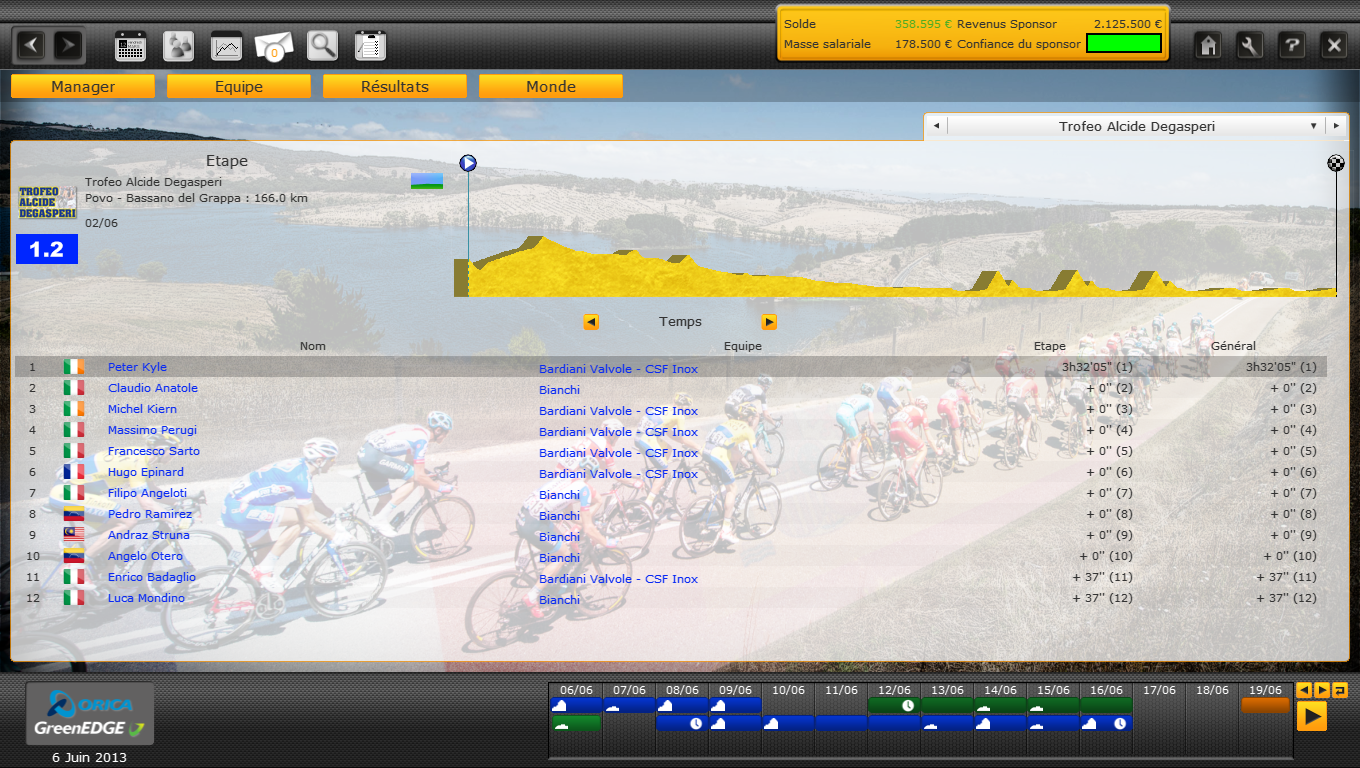Image resolution: width=1360 pixels, height=768 pixels.
Task: Go forward with the right navigation arrow
Action: pos(67,45)
